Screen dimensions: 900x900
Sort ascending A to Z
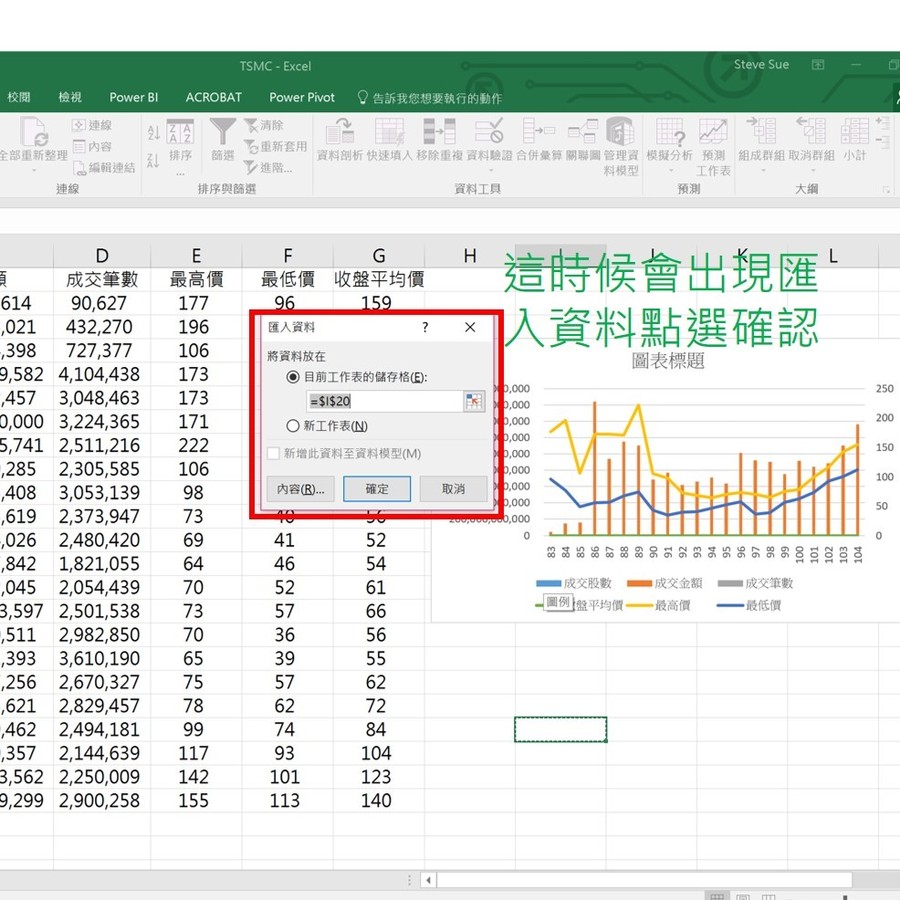(153, 133)
